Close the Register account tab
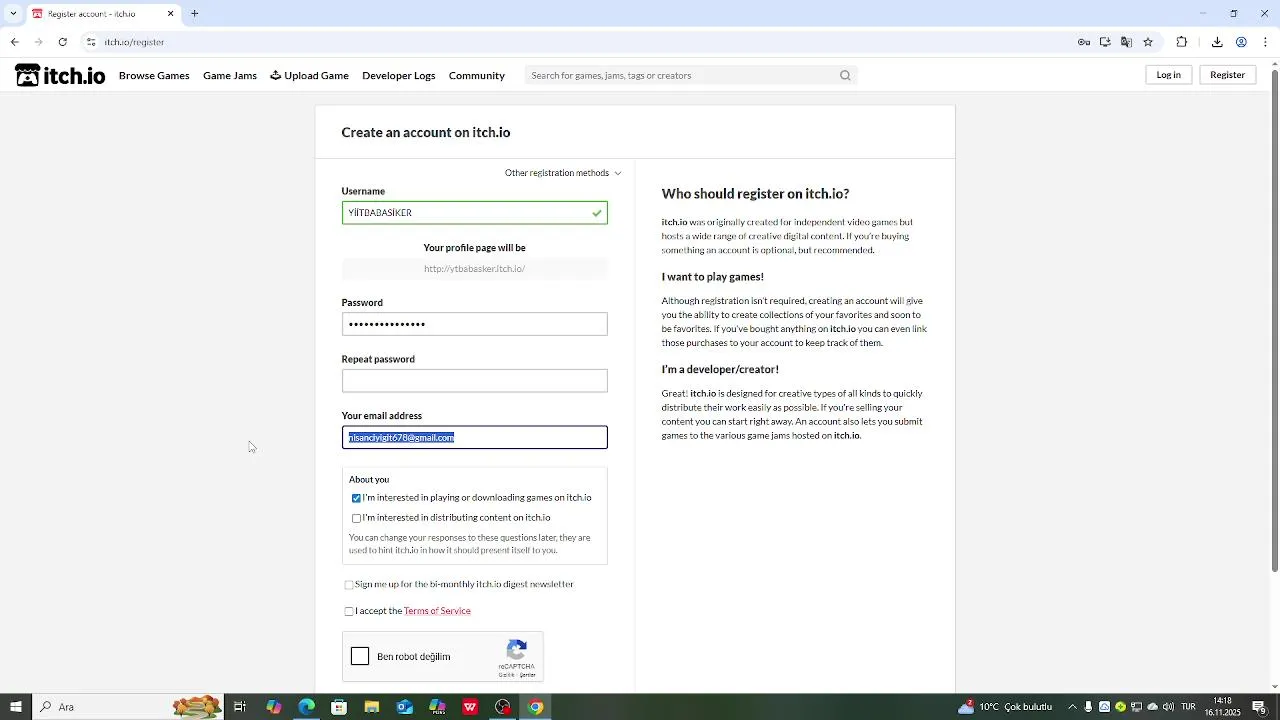 (170, 14)
